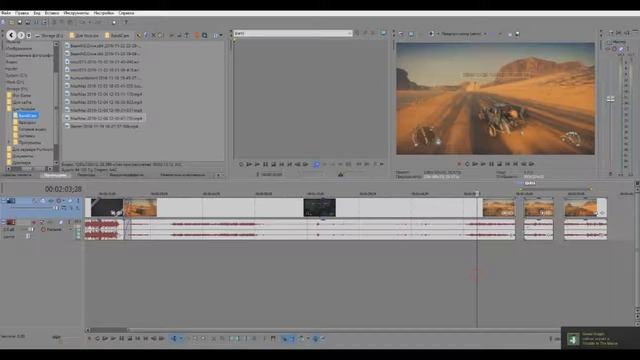Click the timeline cursor position timecode display
The image size is (640, 360).
[63, 189]
